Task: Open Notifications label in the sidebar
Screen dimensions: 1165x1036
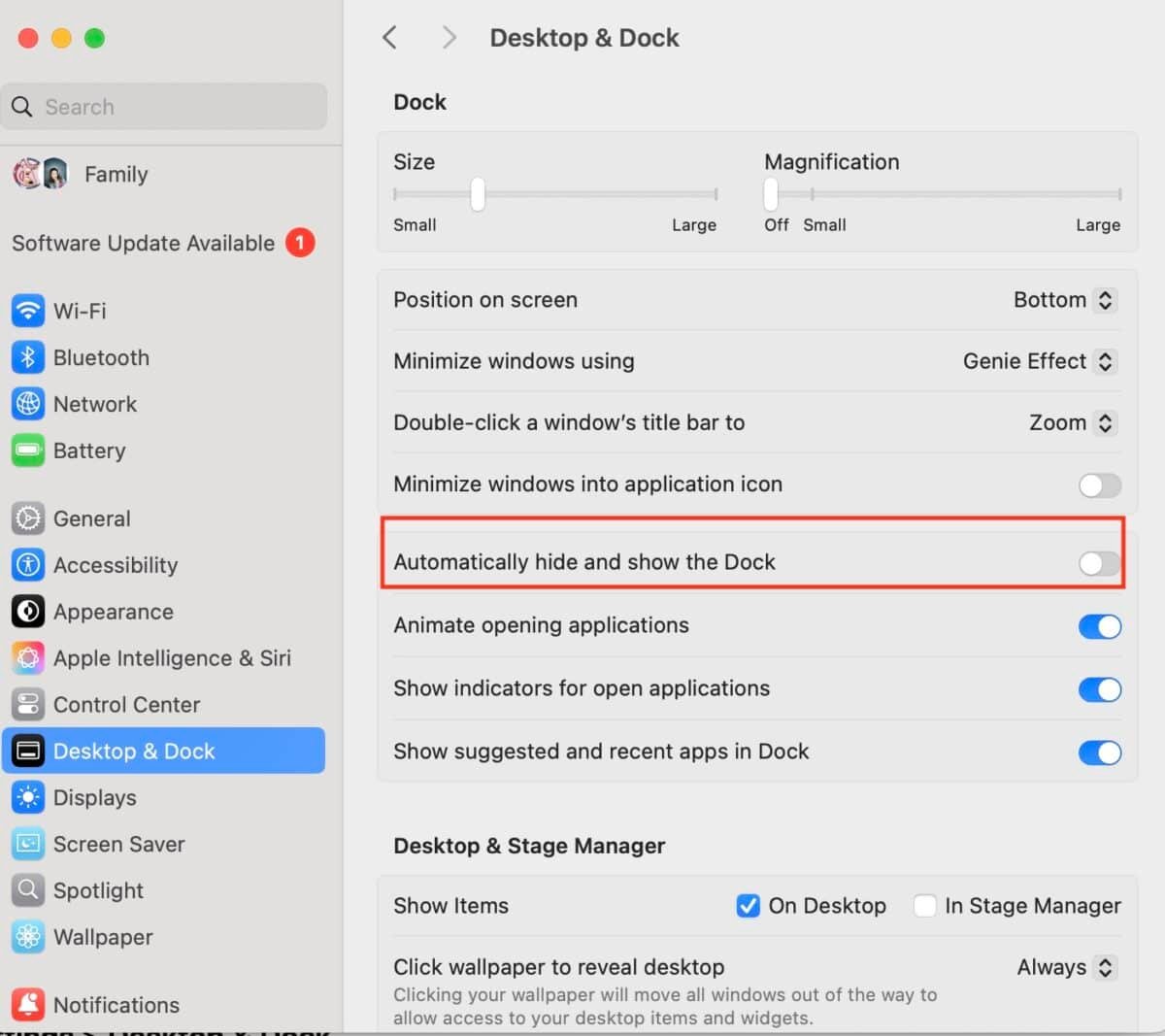Action: (116, 1005)
